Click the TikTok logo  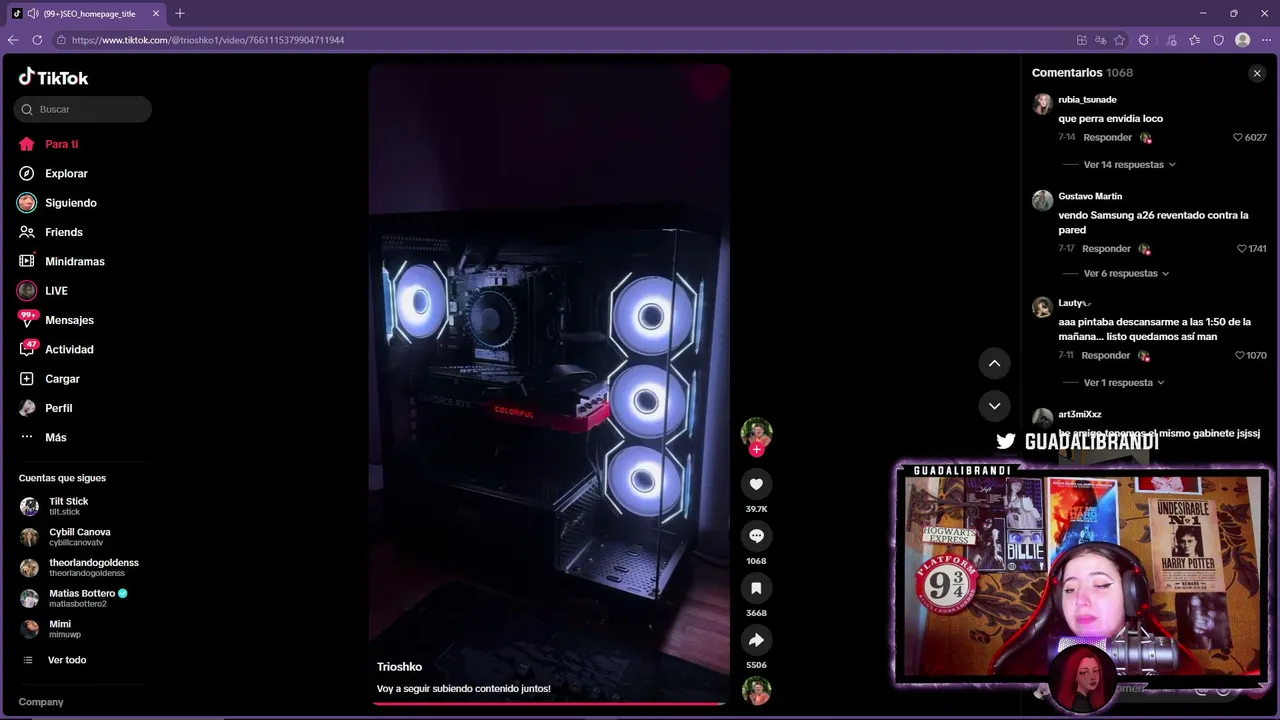(53, 77)
